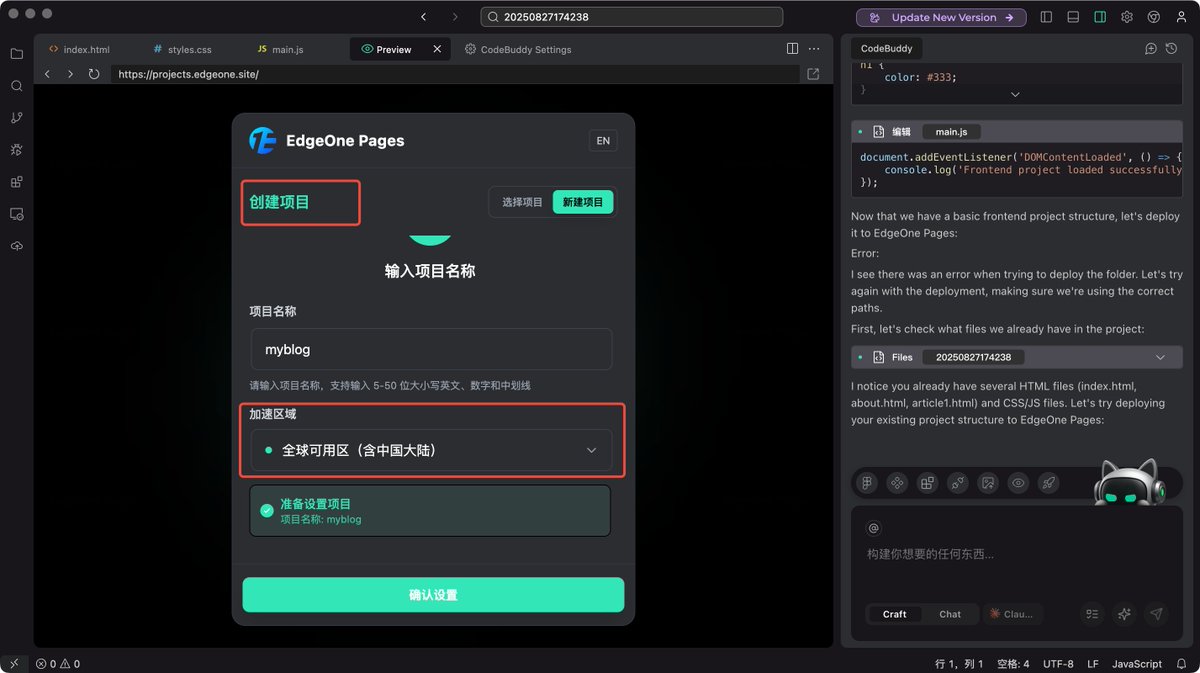Go forward with title bar right arrow
This screenshot has height=673, width=1200.
pos(455,17)
